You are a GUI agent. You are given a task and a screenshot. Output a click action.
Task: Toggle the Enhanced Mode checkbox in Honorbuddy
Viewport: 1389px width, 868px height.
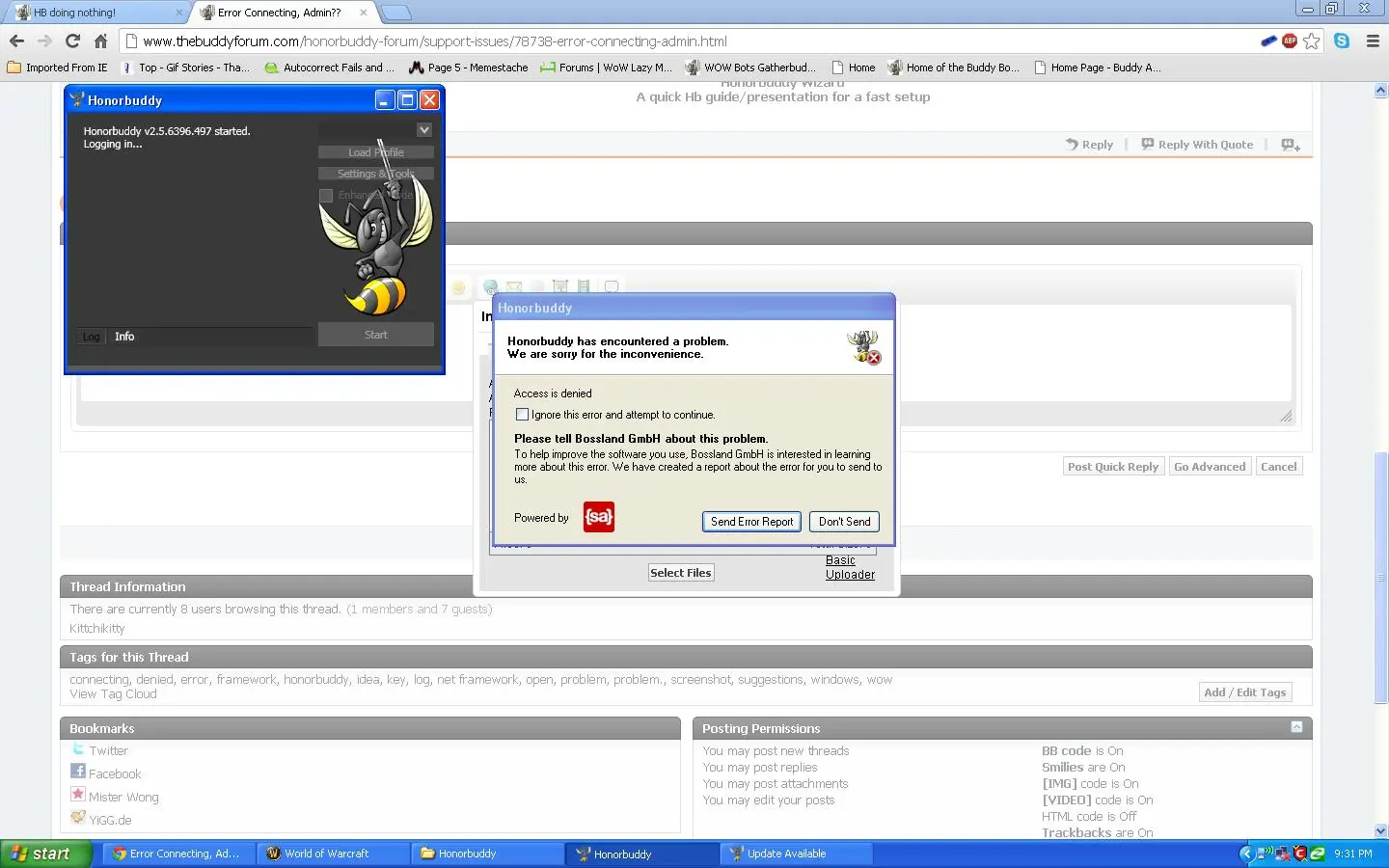[326, 196]
